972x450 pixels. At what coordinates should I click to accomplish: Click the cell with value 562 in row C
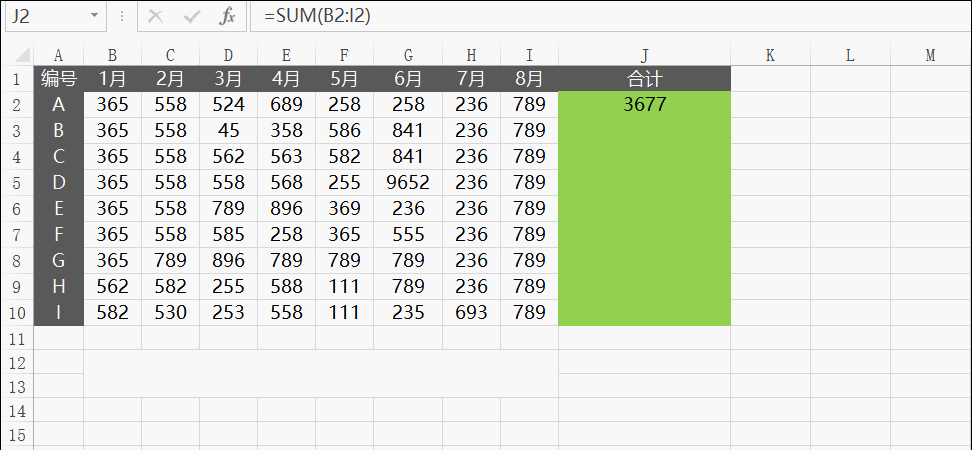click(x=228, y=157)
